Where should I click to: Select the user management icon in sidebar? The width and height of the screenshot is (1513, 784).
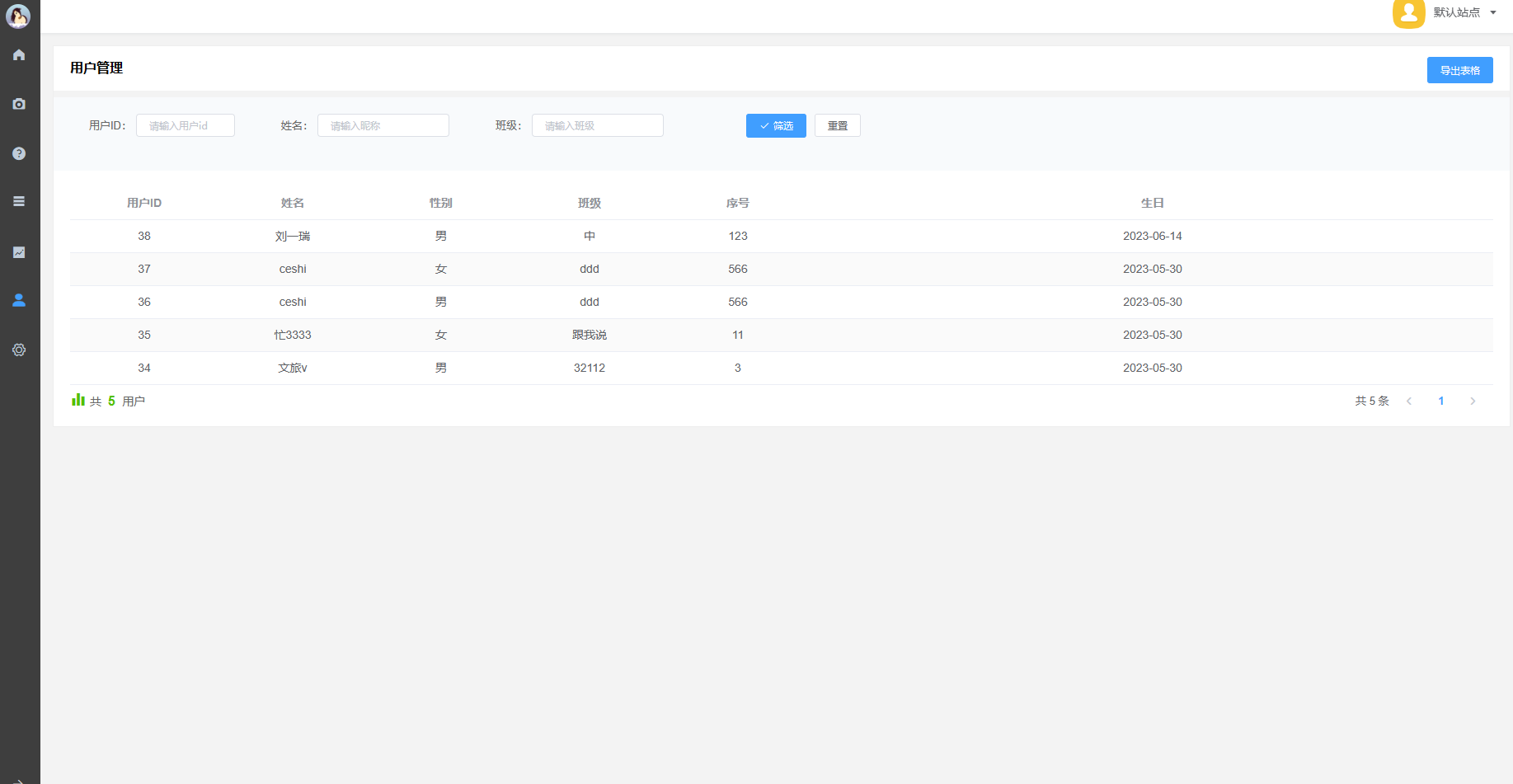pos(19,300)
